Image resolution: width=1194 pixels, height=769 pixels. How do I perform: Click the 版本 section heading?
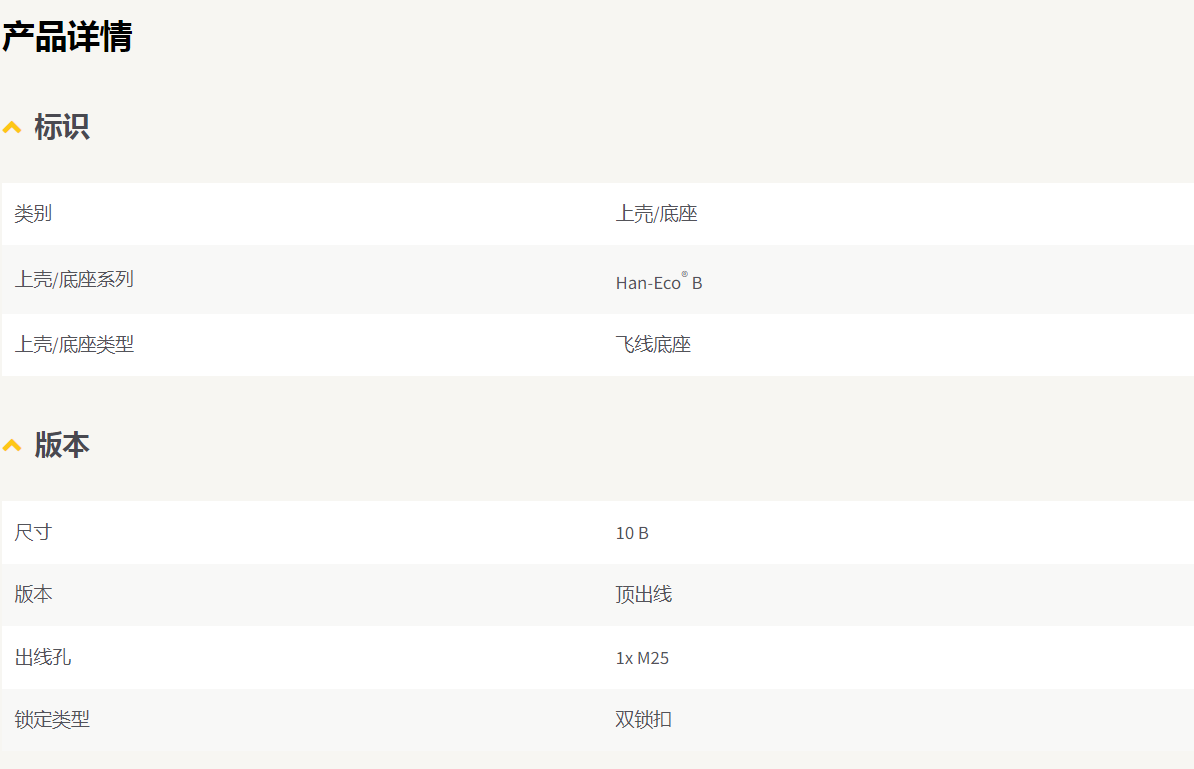point(62,445)
